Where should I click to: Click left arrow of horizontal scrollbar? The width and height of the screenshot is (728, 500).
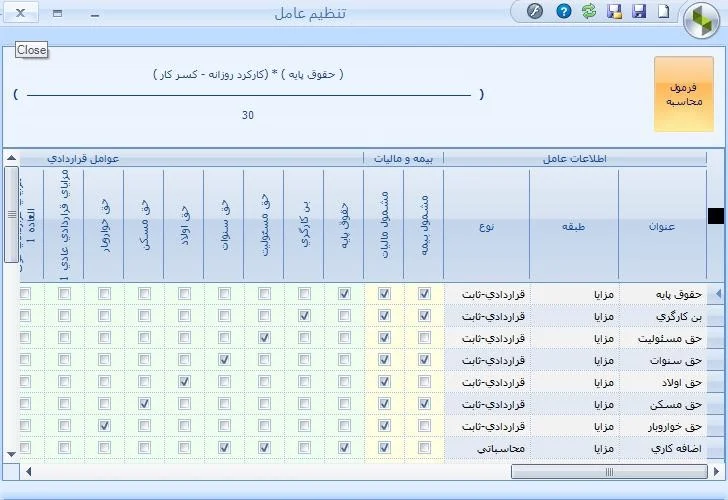28,472
